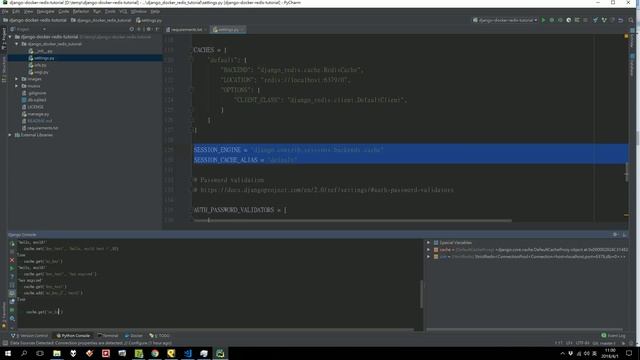
Task: Click the rerun icon at top of console toolbar
Action: pyautogui.click(x=12, y=244)
